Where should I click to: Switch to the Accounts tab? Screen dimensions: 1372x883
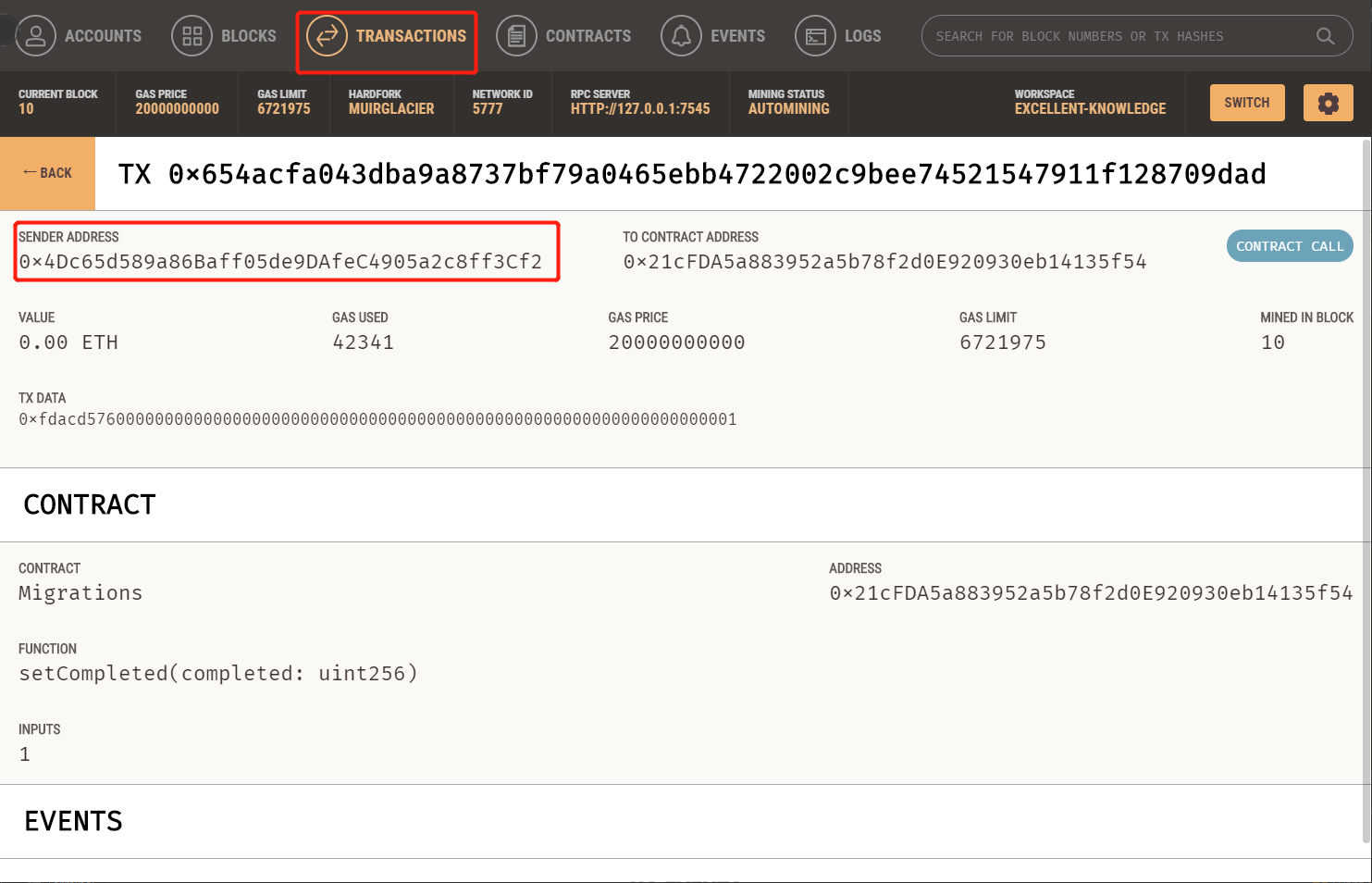pos(103,36)
